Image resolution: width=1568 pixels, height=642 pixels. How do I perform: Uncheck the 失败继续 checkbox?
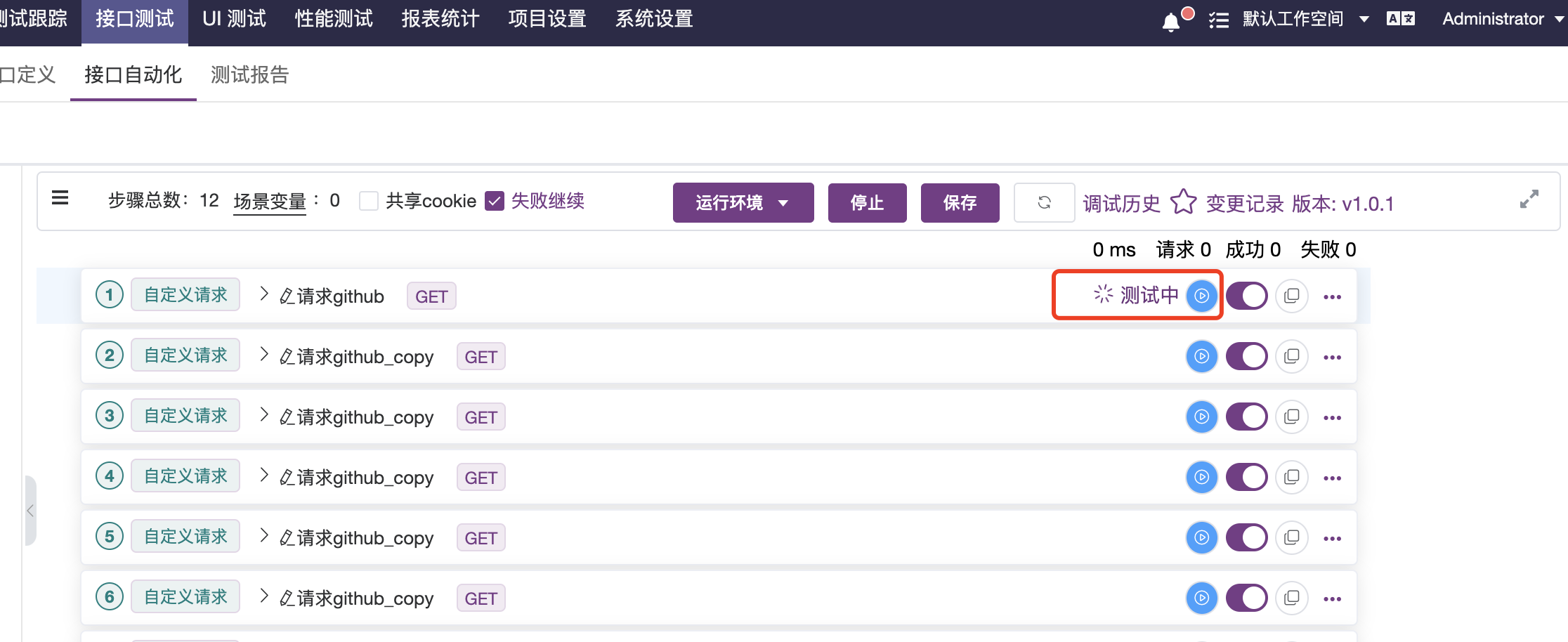tap(495, 201)
